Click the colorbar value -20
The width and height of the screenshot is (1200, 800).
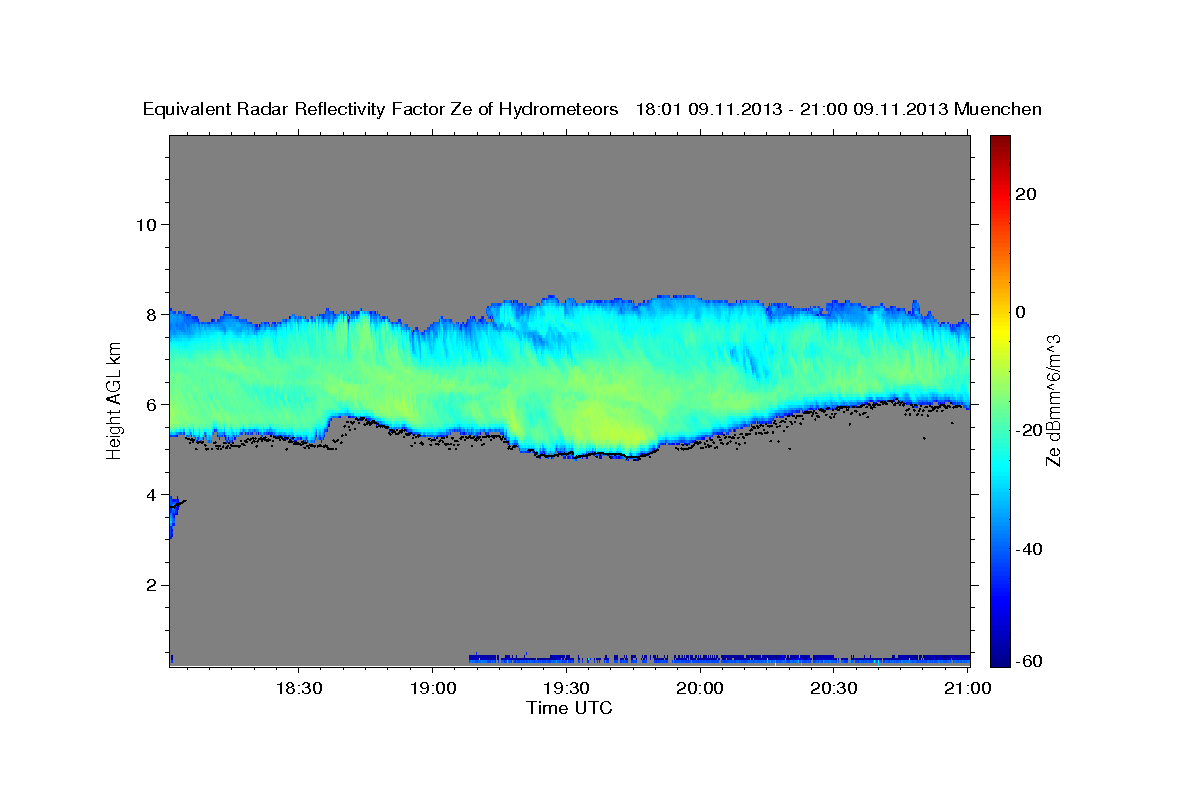1031,430
